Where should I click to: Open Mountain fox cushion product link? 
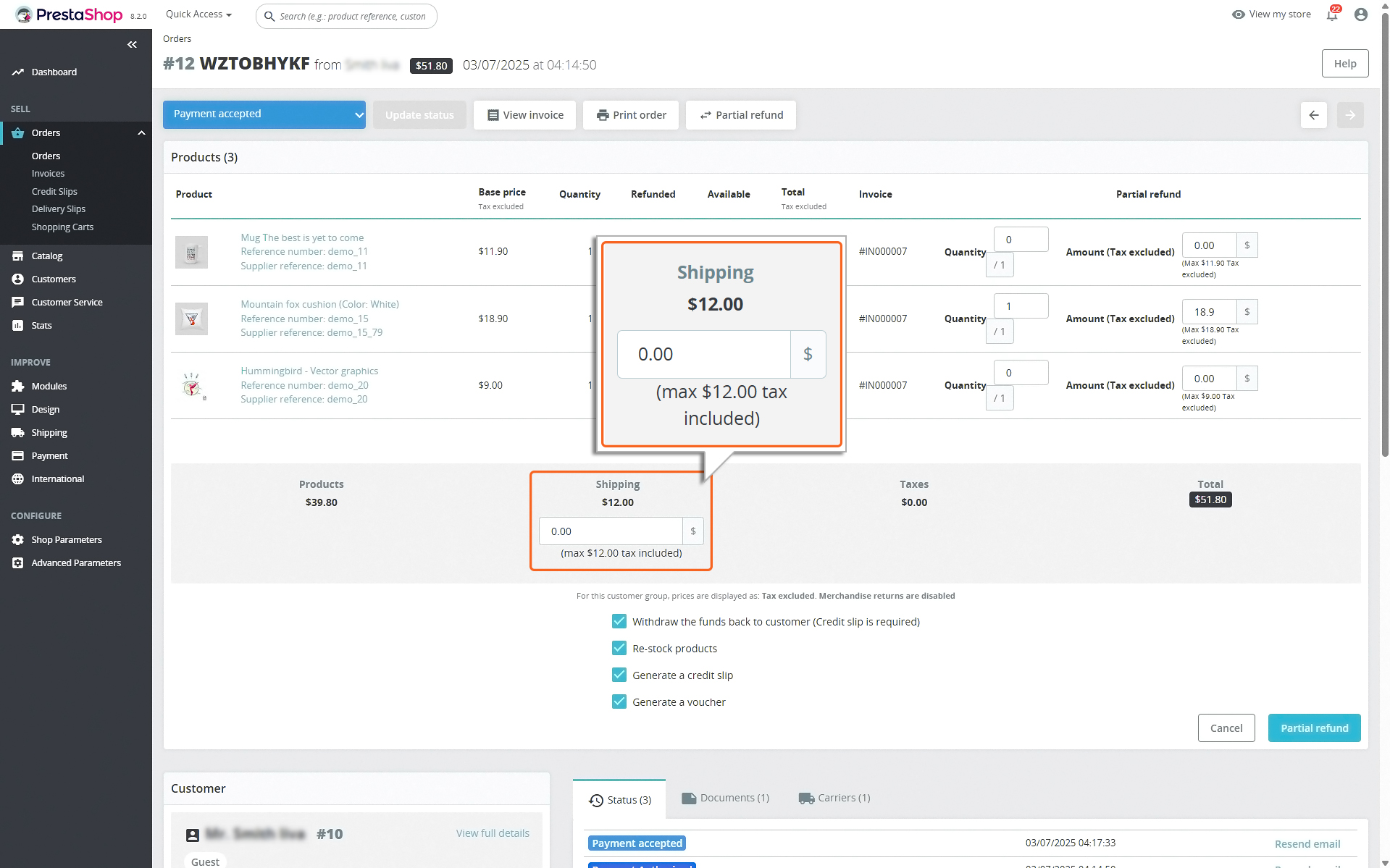pos(319,304)
